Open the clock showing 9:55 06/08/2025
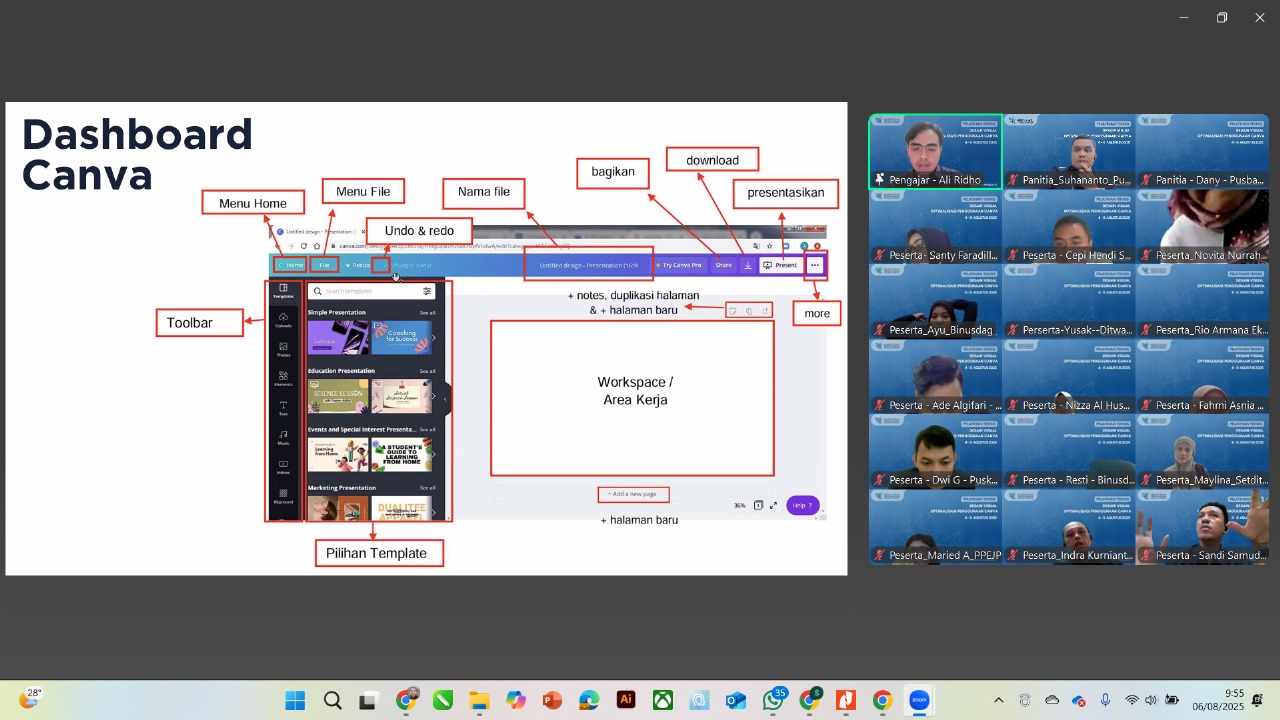 1217,700
